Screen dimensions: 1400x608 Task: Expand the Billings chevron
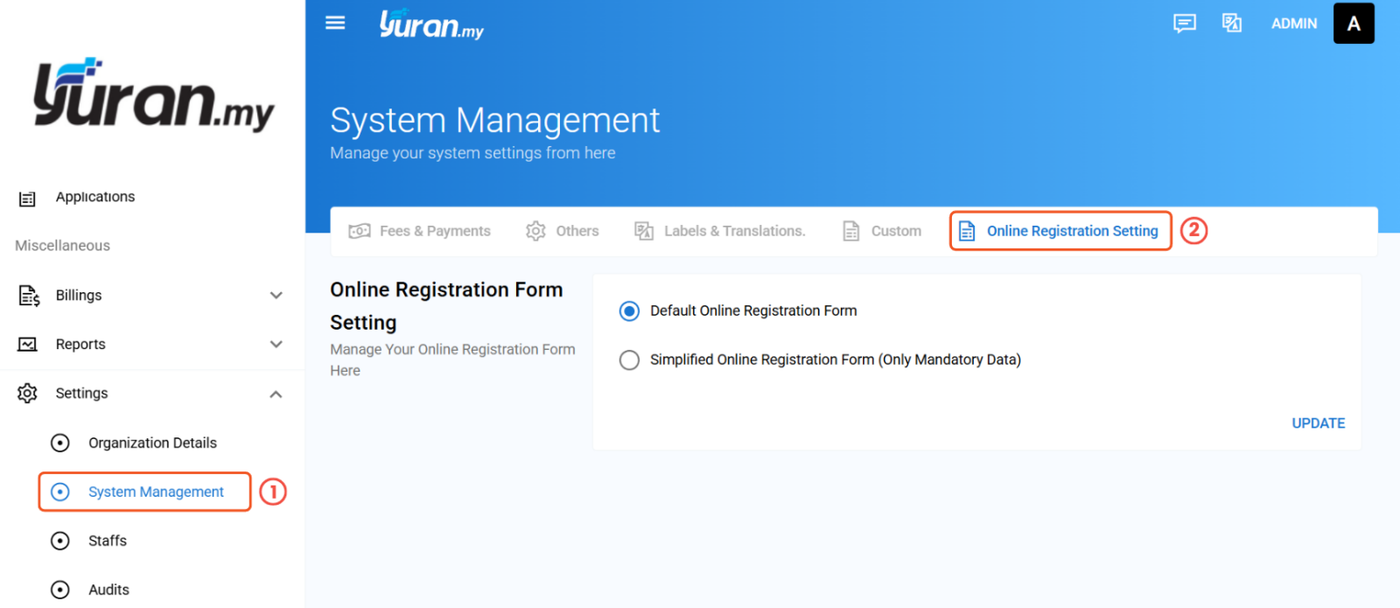pos(276,296)
